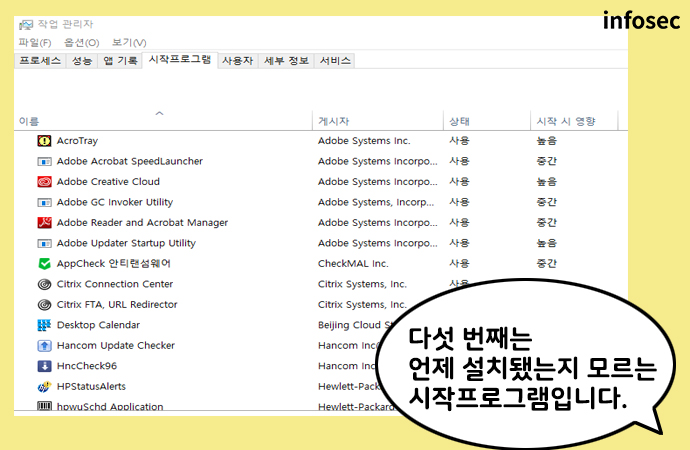Click the Citrix Connection Center icon
690x450 pixels.
coord(44,284)
